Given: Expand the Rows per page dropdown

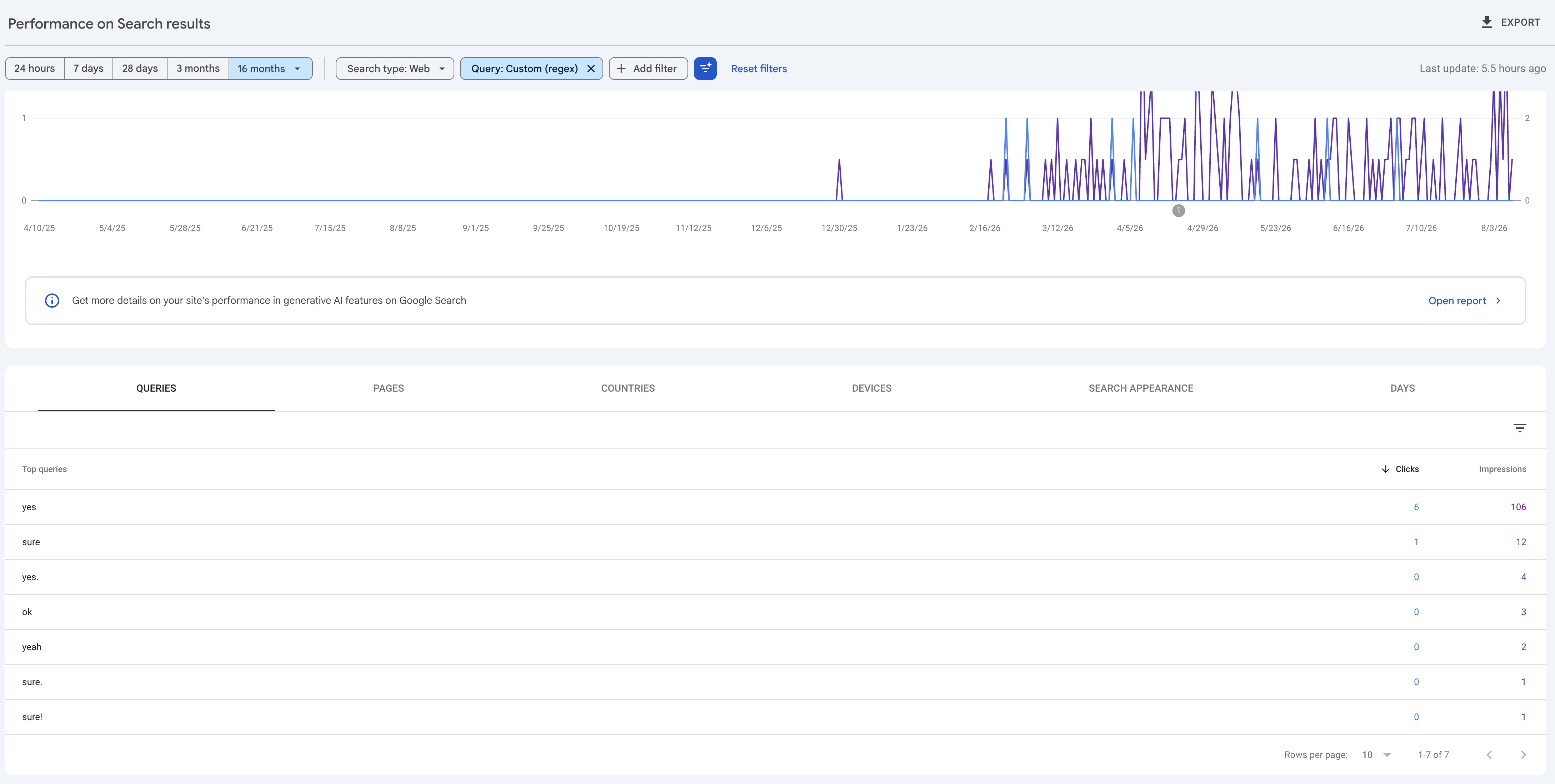Looking at the screenshot, I should [1376, 755].
